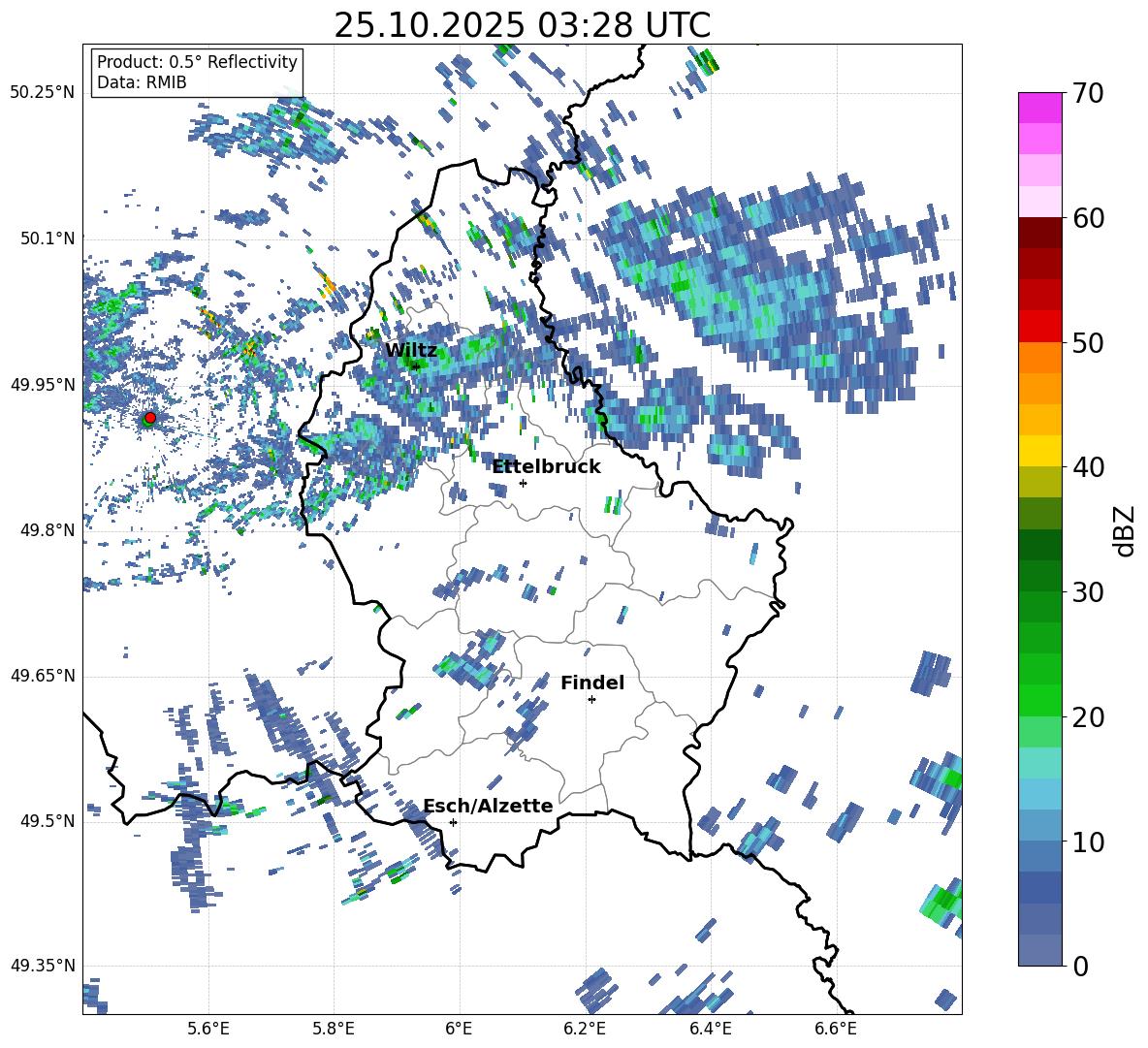The height and width of the screenshot is (1048, 1148).
Task: Click the 6.4°E longitude tick label
Action: [x=710, y=1029]
